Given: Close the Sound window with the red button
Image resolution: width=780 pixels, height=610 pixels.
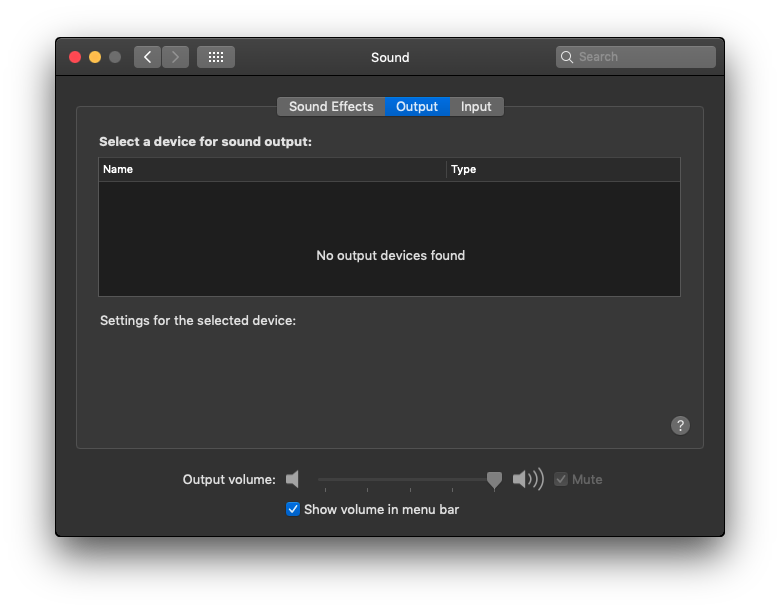Looking at the screenshot, I should click(75, 57).
